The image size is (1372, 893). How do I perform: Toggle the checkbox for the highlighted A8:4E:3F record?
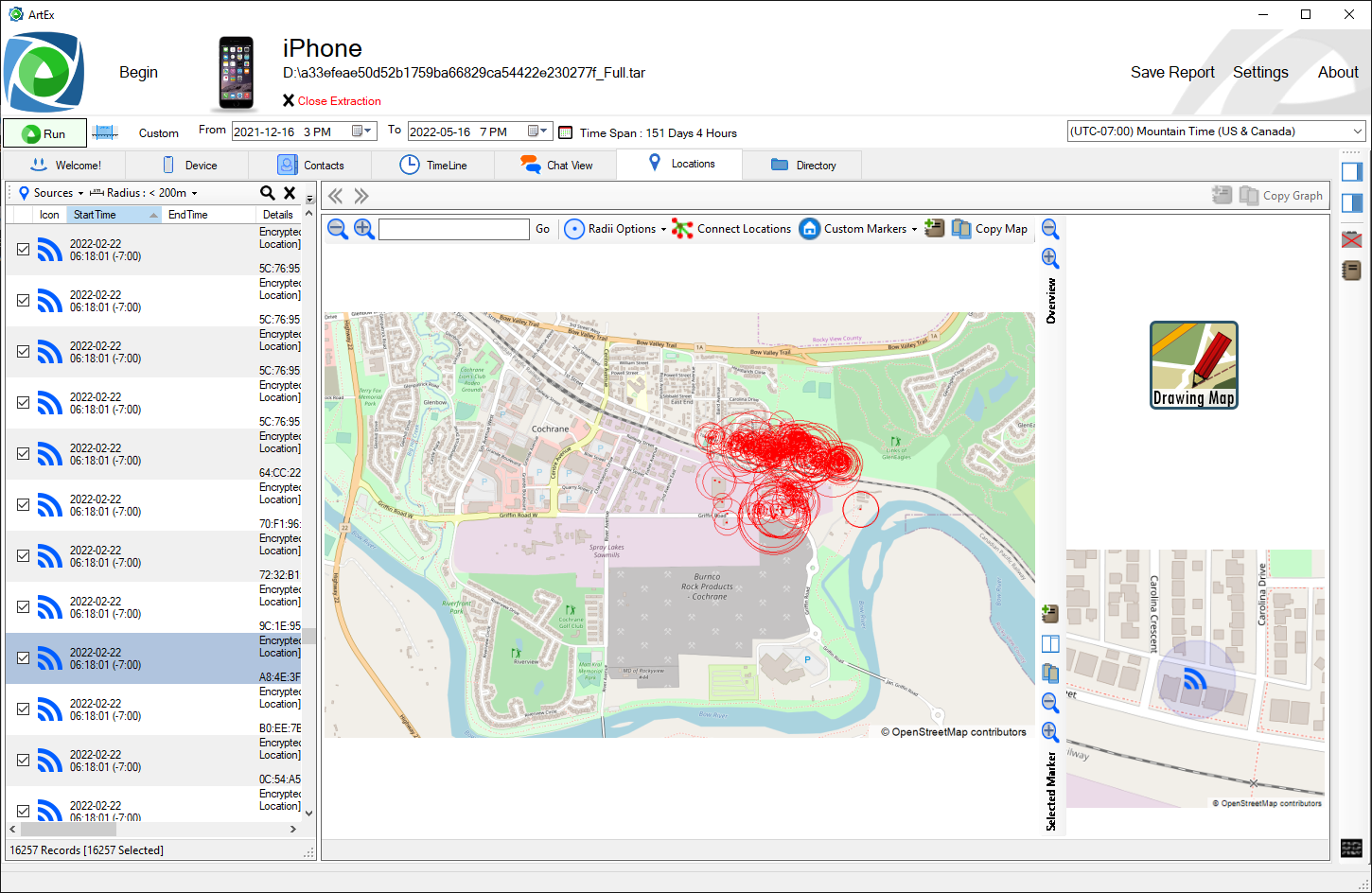(24, 658)
